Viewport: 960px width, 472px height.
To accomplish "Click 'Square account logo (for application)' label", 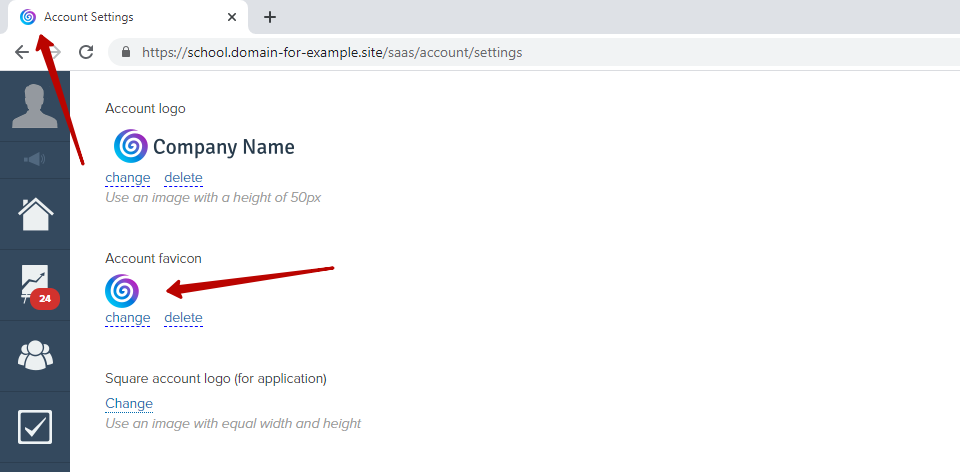I will (x=216, y=378).
